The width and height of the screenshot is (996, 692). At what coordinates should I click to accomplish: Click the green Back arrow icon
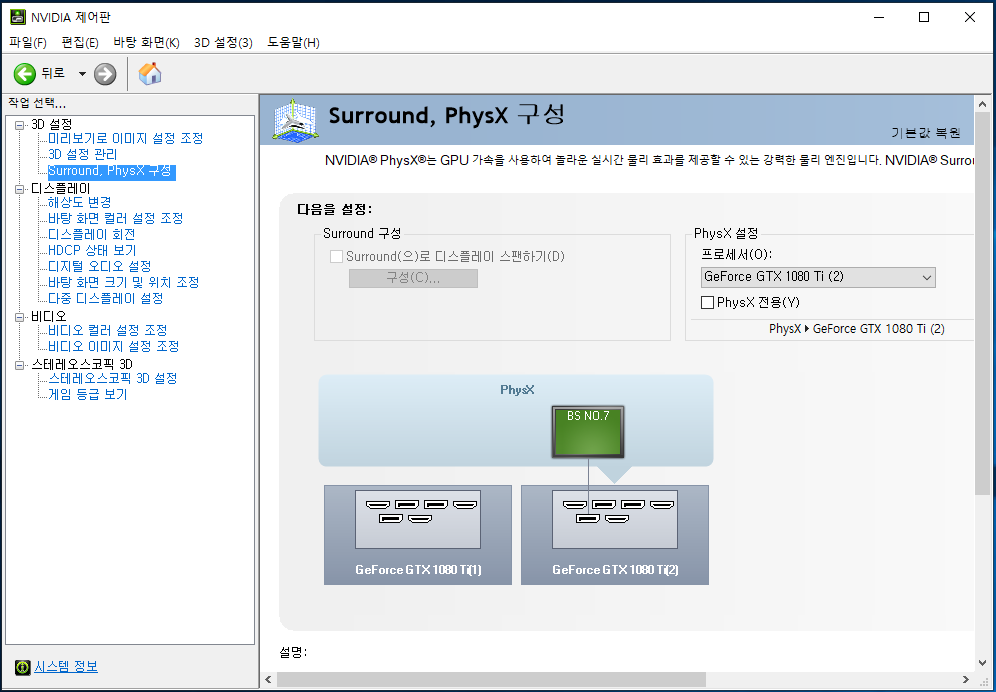[x=25, y=74]
